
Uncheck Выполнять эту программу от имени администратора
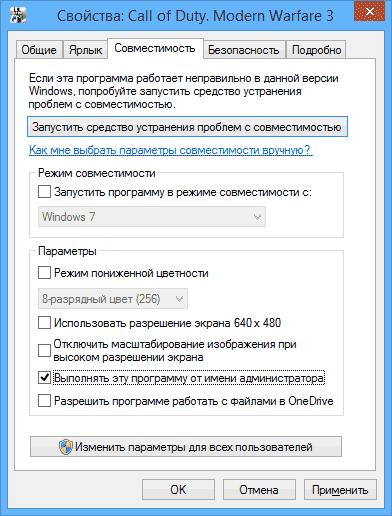44,378
